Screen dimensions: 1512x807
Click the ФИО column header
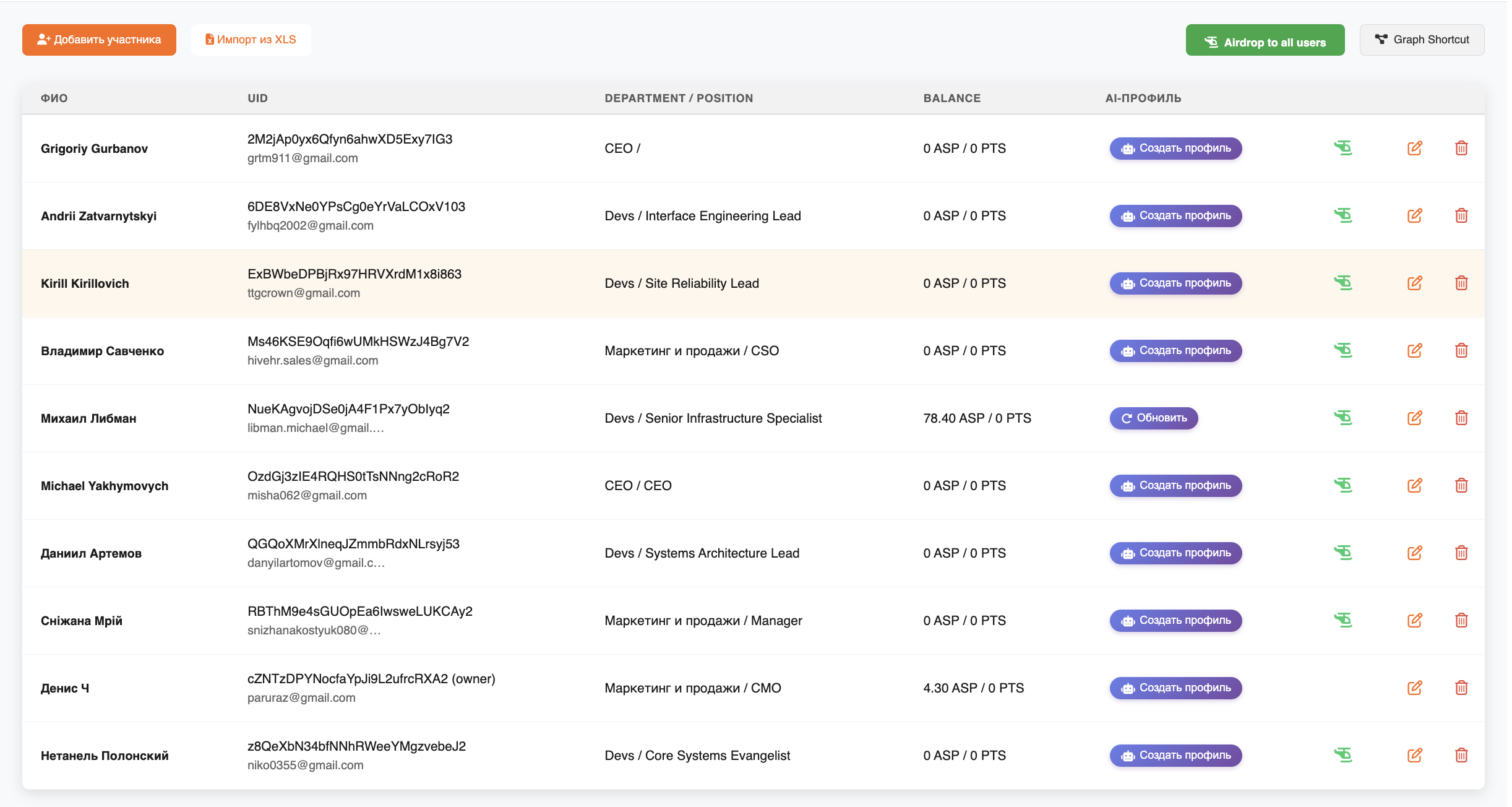click(x=54, y=98)
